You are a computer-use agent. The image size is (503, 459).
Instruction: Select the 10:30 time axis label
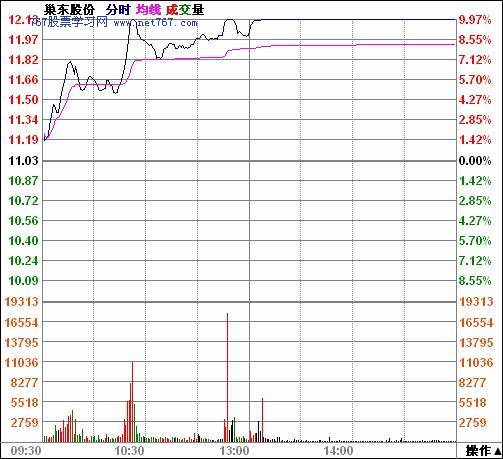(x=130, y=451)
